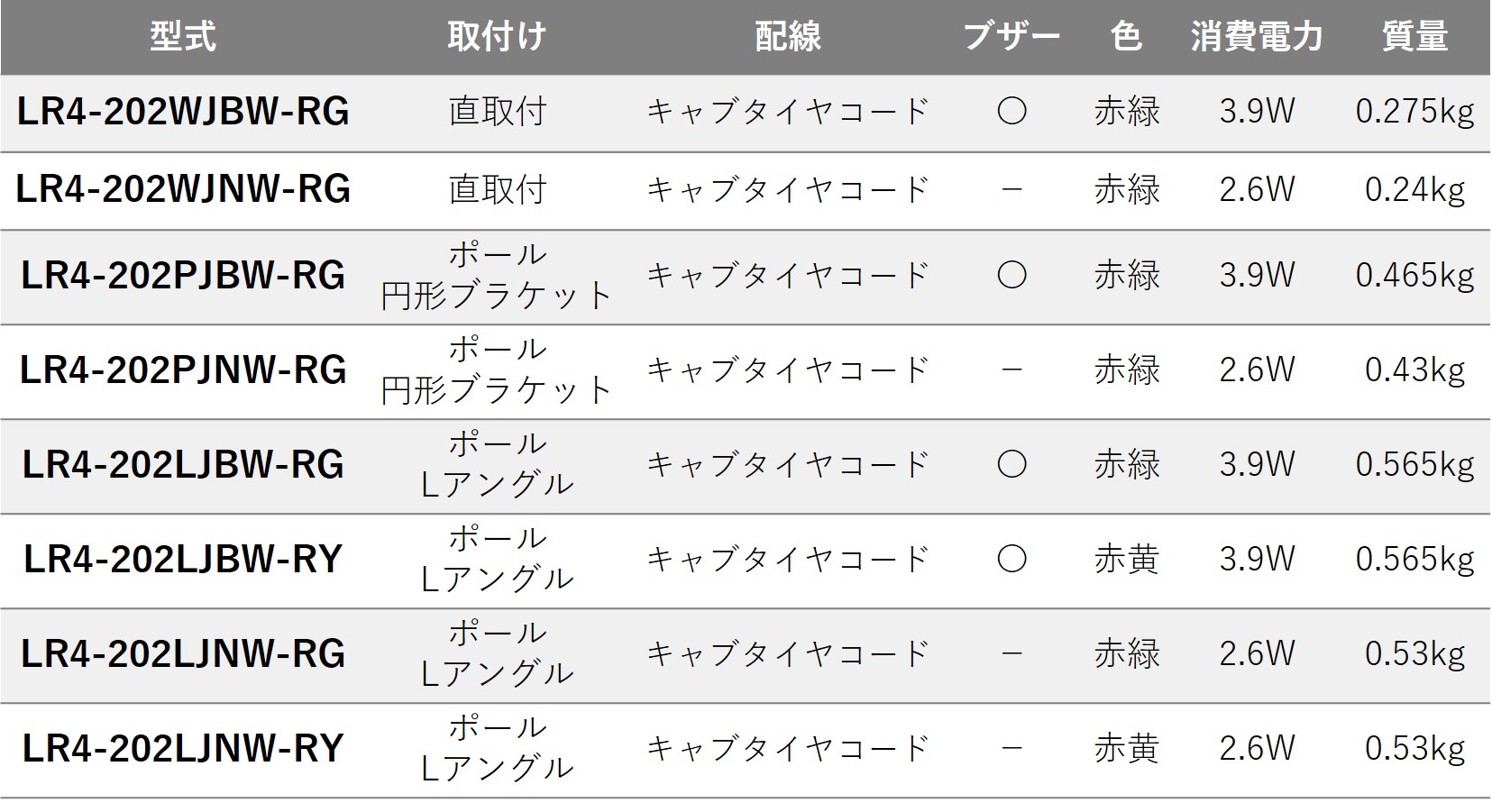Click buzzer circle in LR4-202LJBW-RY row
This screenshot has height=812, width=1492.
1011,560
